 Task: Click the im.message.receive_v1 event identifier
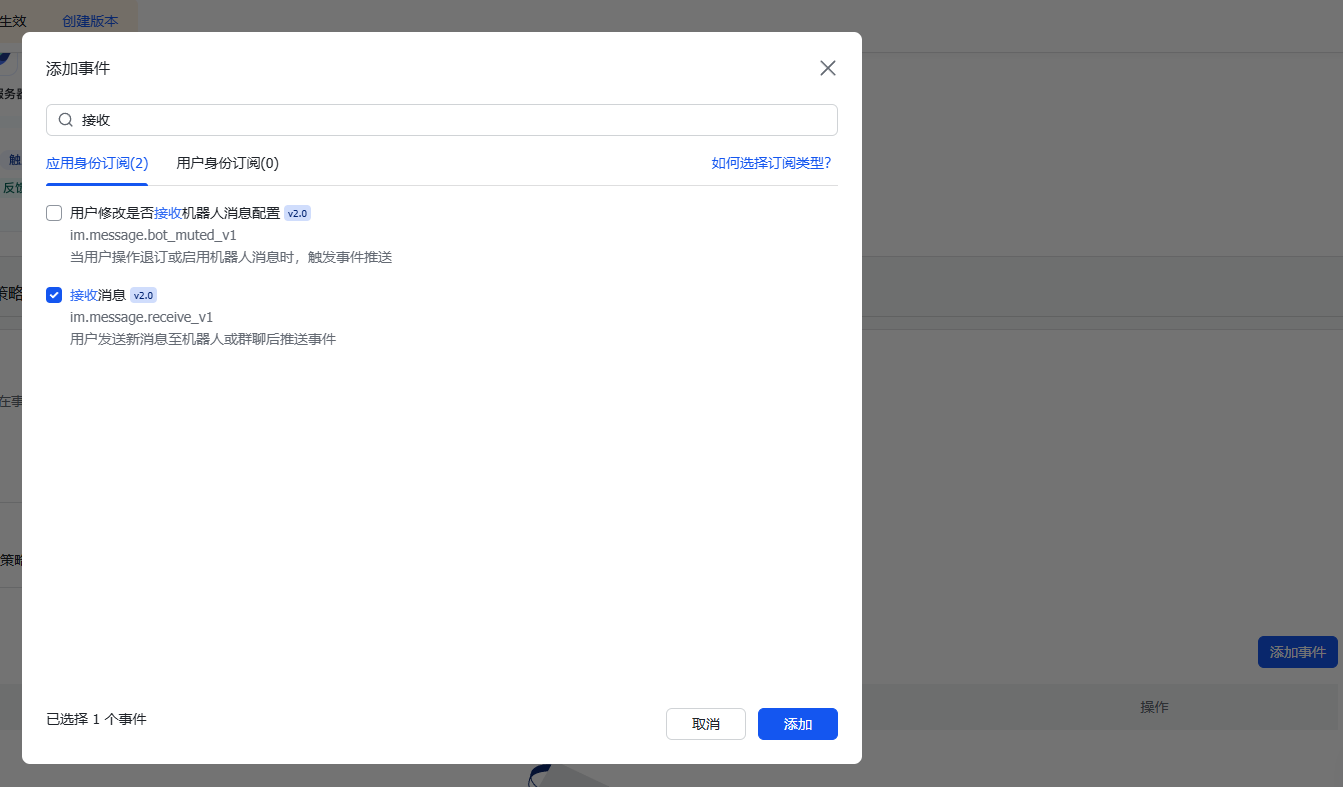(141, 317)
